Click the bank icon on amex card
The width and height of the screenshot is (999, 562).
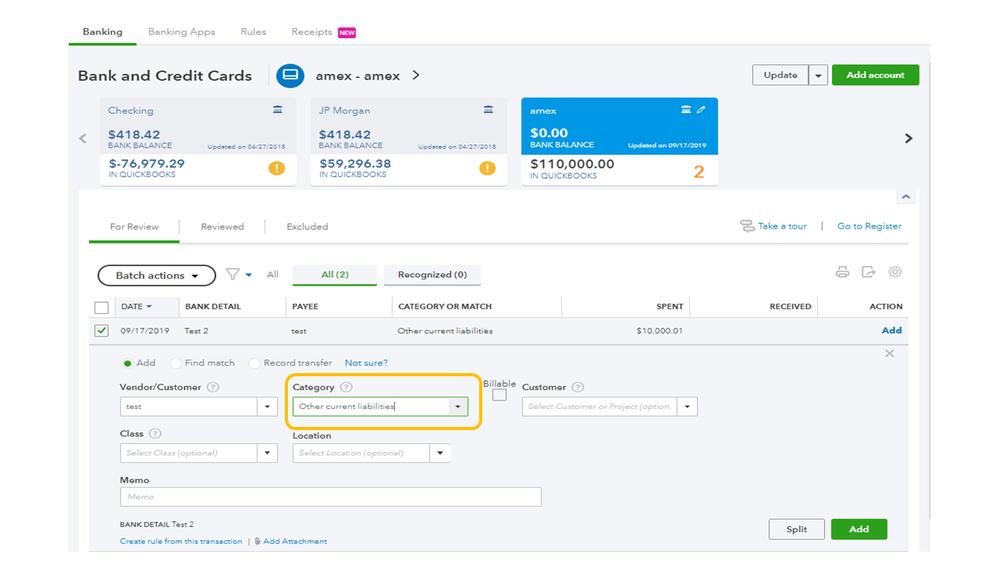[x=686, y=110]
